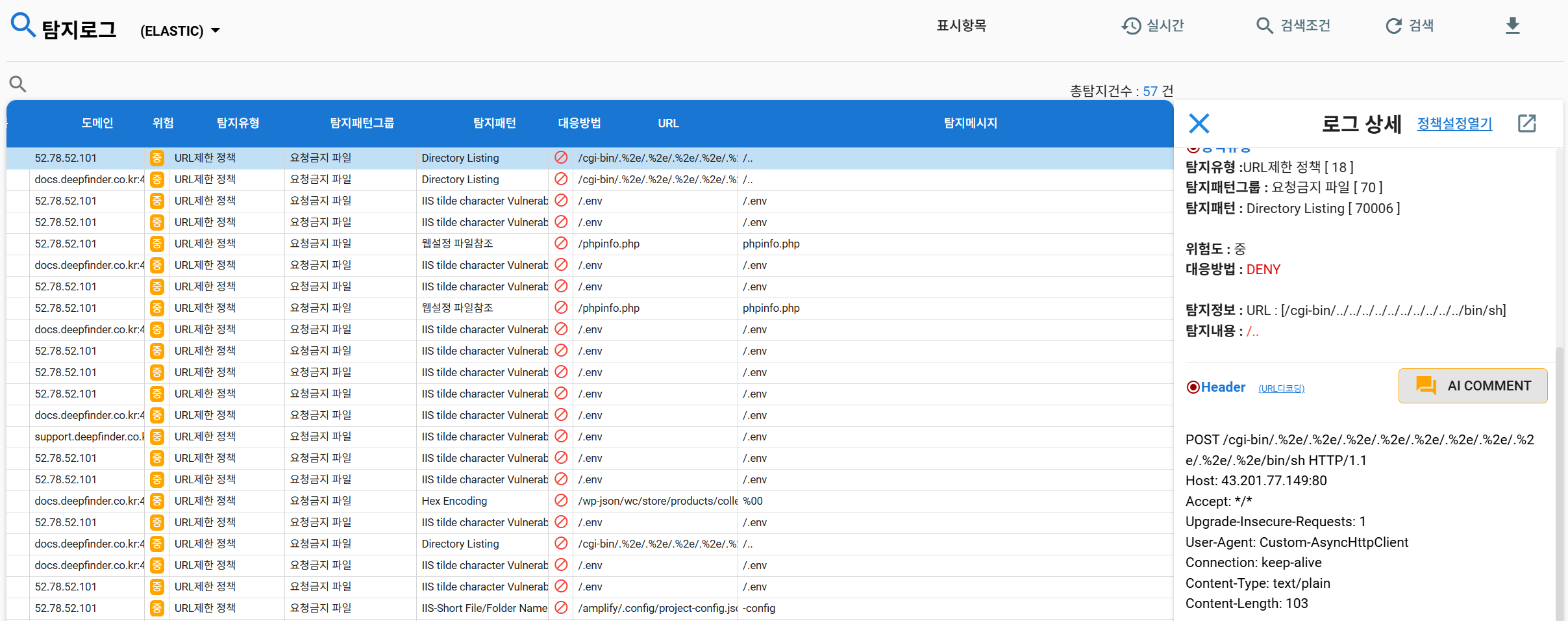Image resolution: width=1568 pixels, height=621 pixels.
Task: Click the 탐지정보 URL /cgi-bin path line
Action: point(1345,310)
